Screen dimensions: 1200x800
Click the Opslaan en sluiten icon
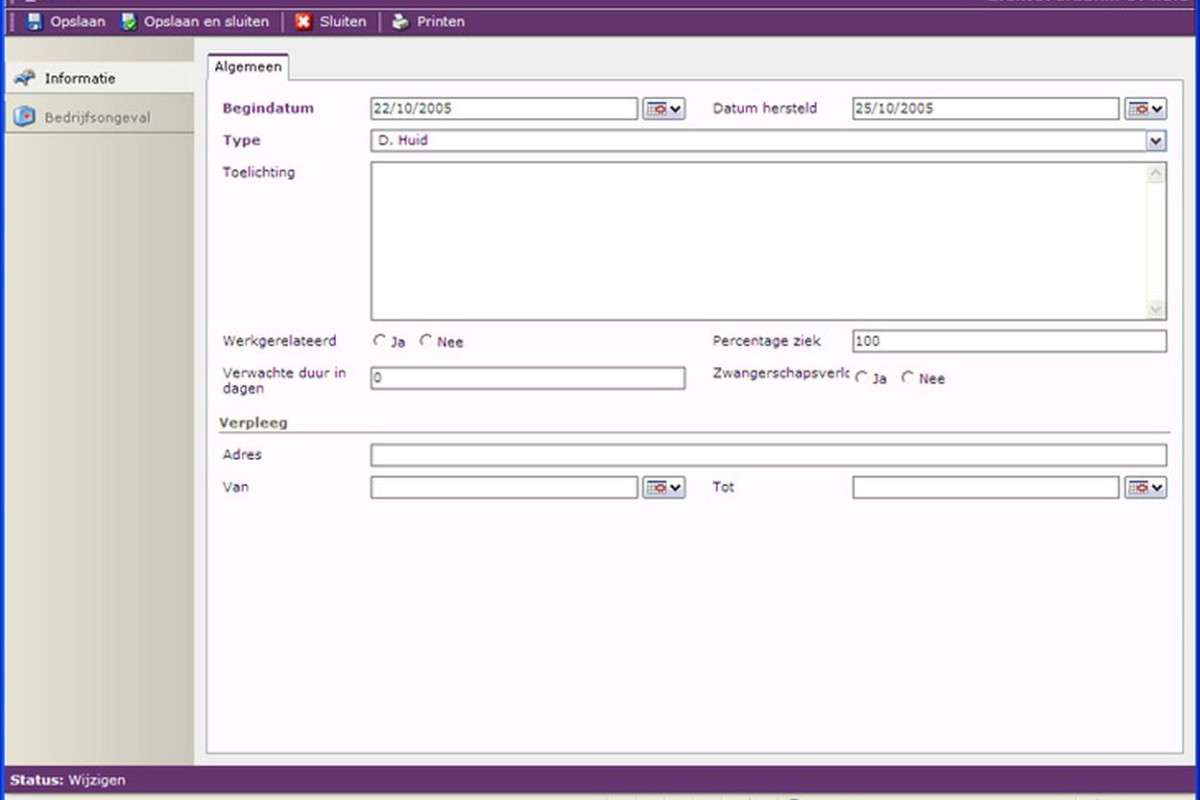[x=129, y=21]
